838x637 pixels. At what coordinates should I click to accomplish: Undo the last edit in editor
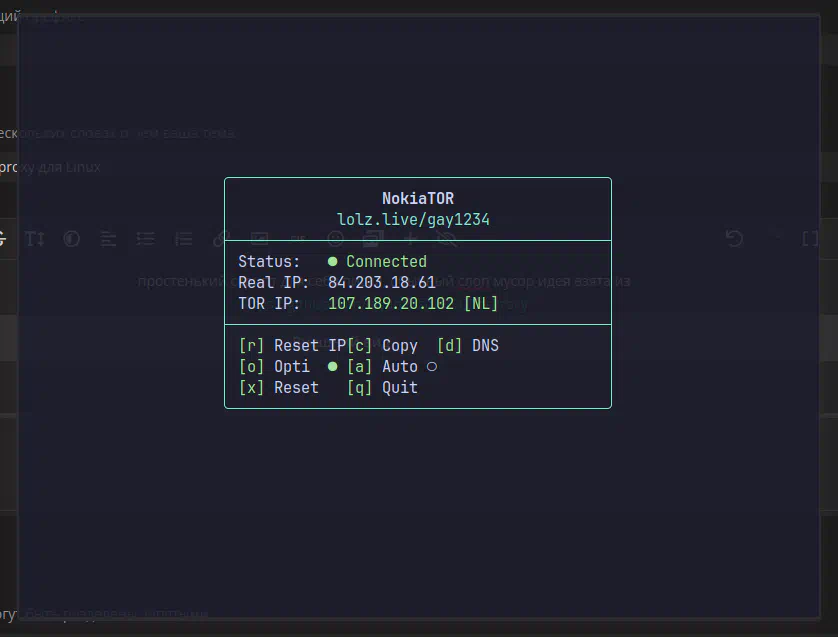point(734,238)
